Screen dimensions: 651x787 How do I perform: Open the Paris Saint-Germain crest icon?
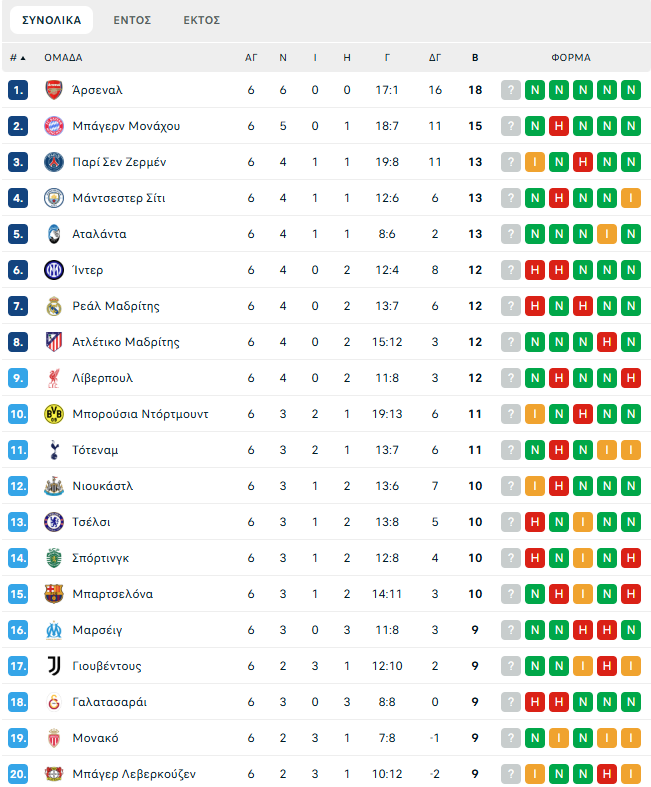(x=54, y=162)
